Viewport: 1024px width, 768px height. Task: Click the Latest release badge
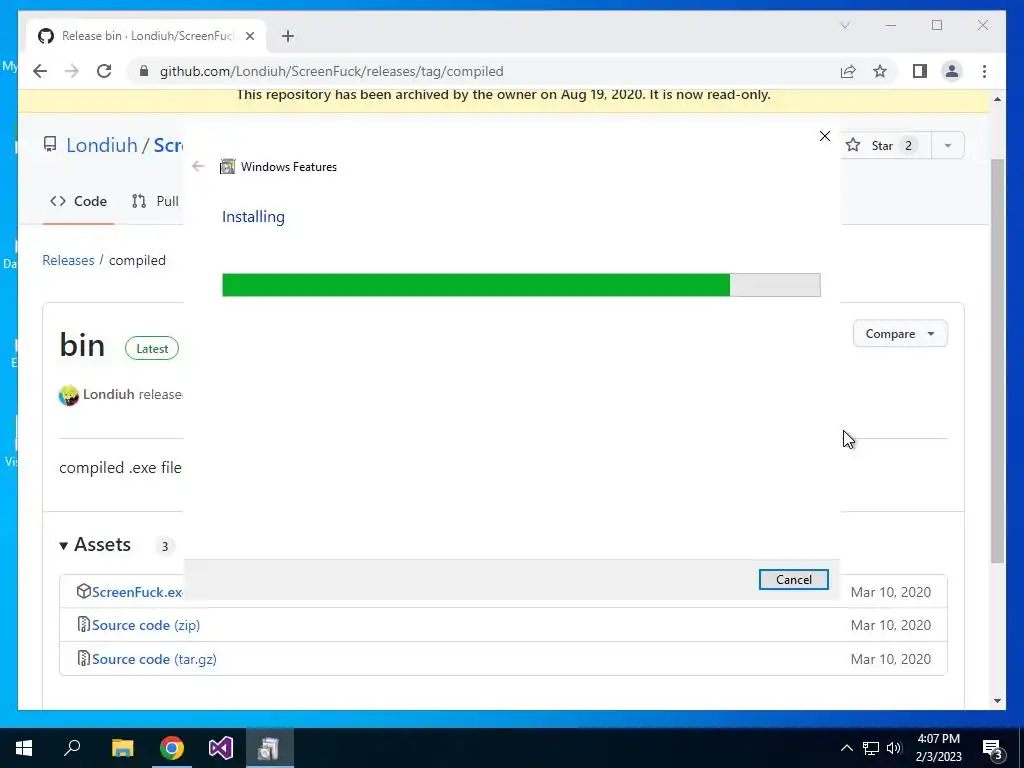[152, 349]
